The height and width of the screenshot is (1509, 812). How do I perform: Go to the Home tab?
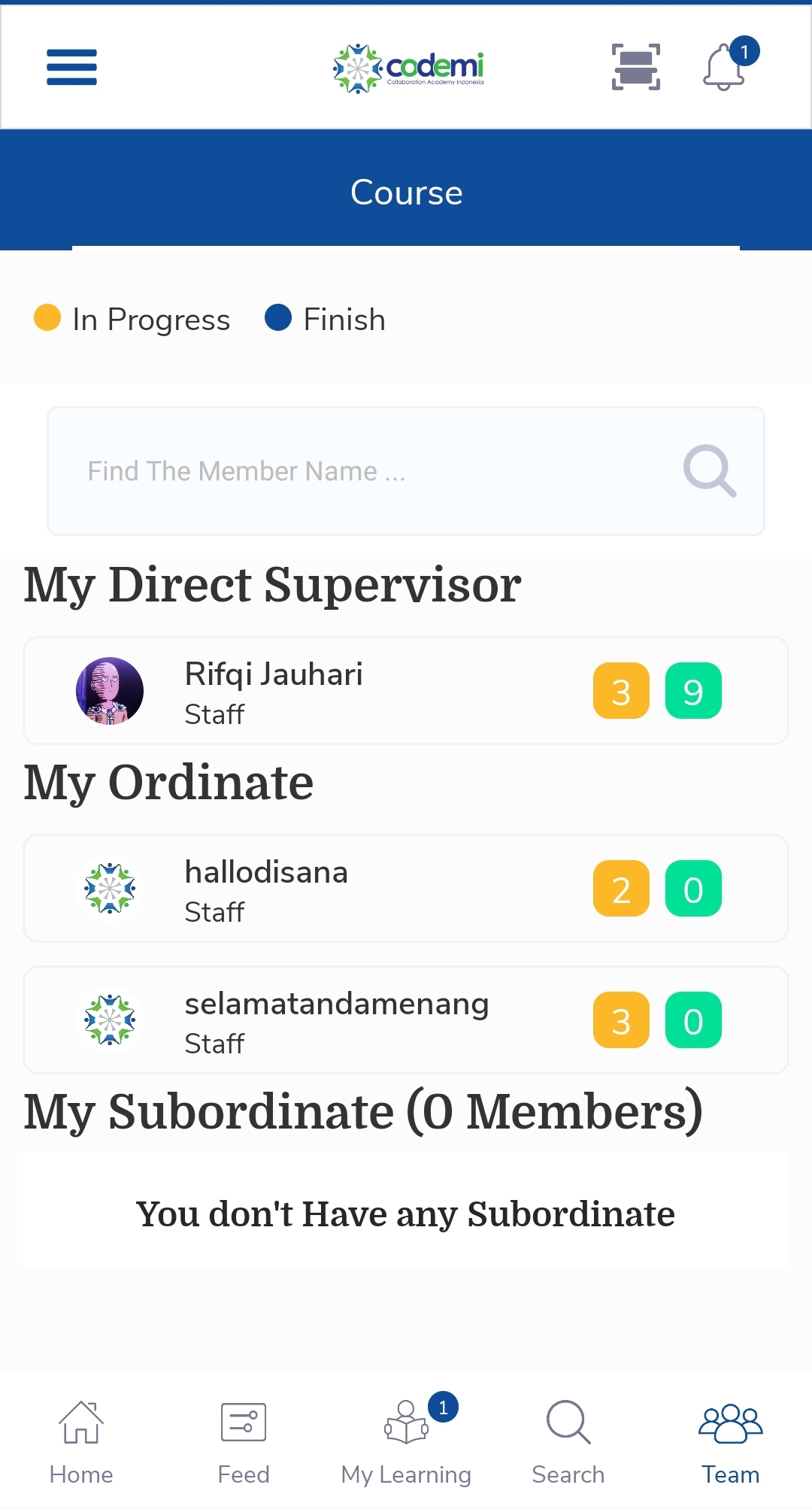point(81,1442)
